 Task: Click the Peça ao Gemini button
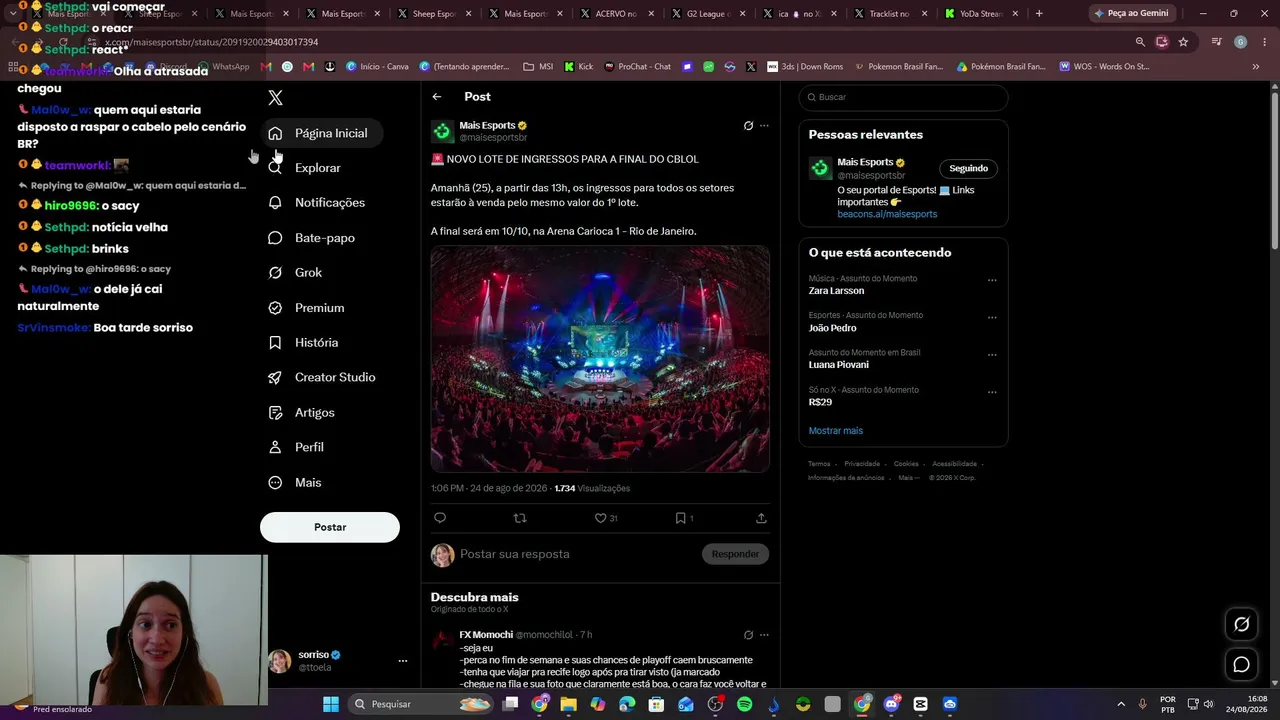click(1130, 14)
